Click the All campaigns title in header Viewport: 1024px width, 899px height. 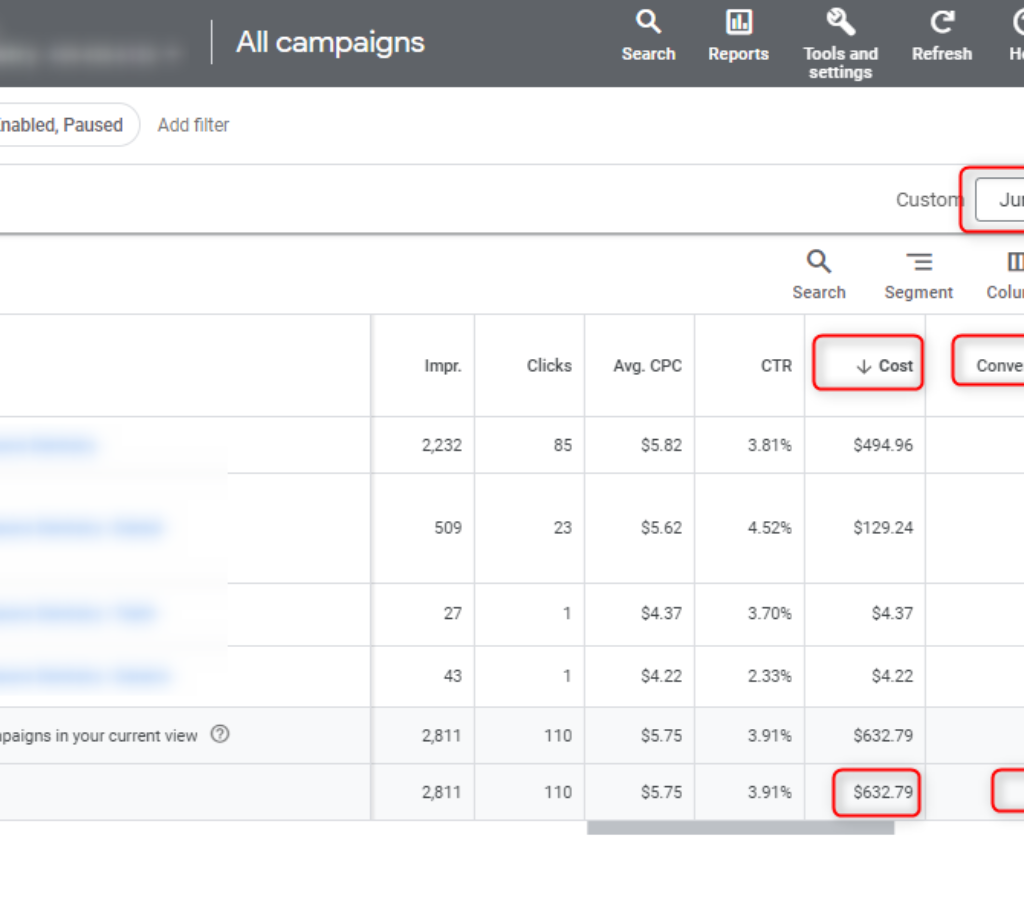coord(330,42)
